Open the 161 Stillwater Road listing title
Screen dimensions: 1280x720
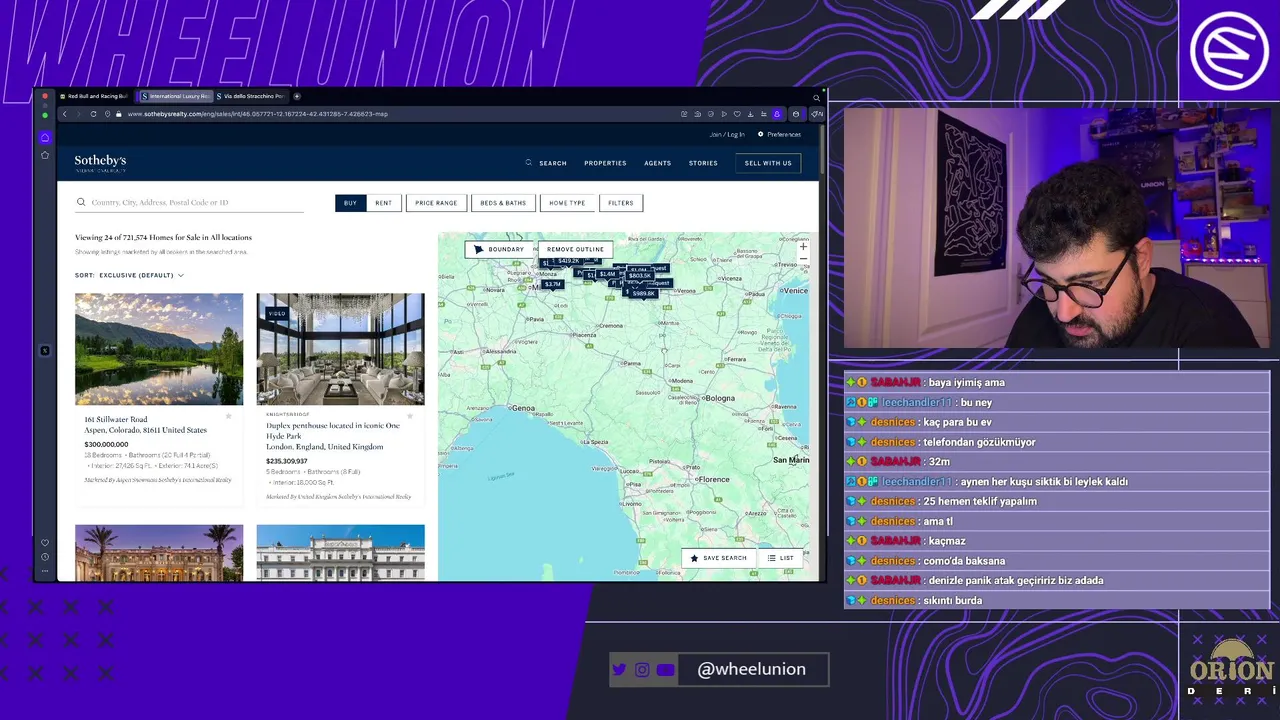146,425
